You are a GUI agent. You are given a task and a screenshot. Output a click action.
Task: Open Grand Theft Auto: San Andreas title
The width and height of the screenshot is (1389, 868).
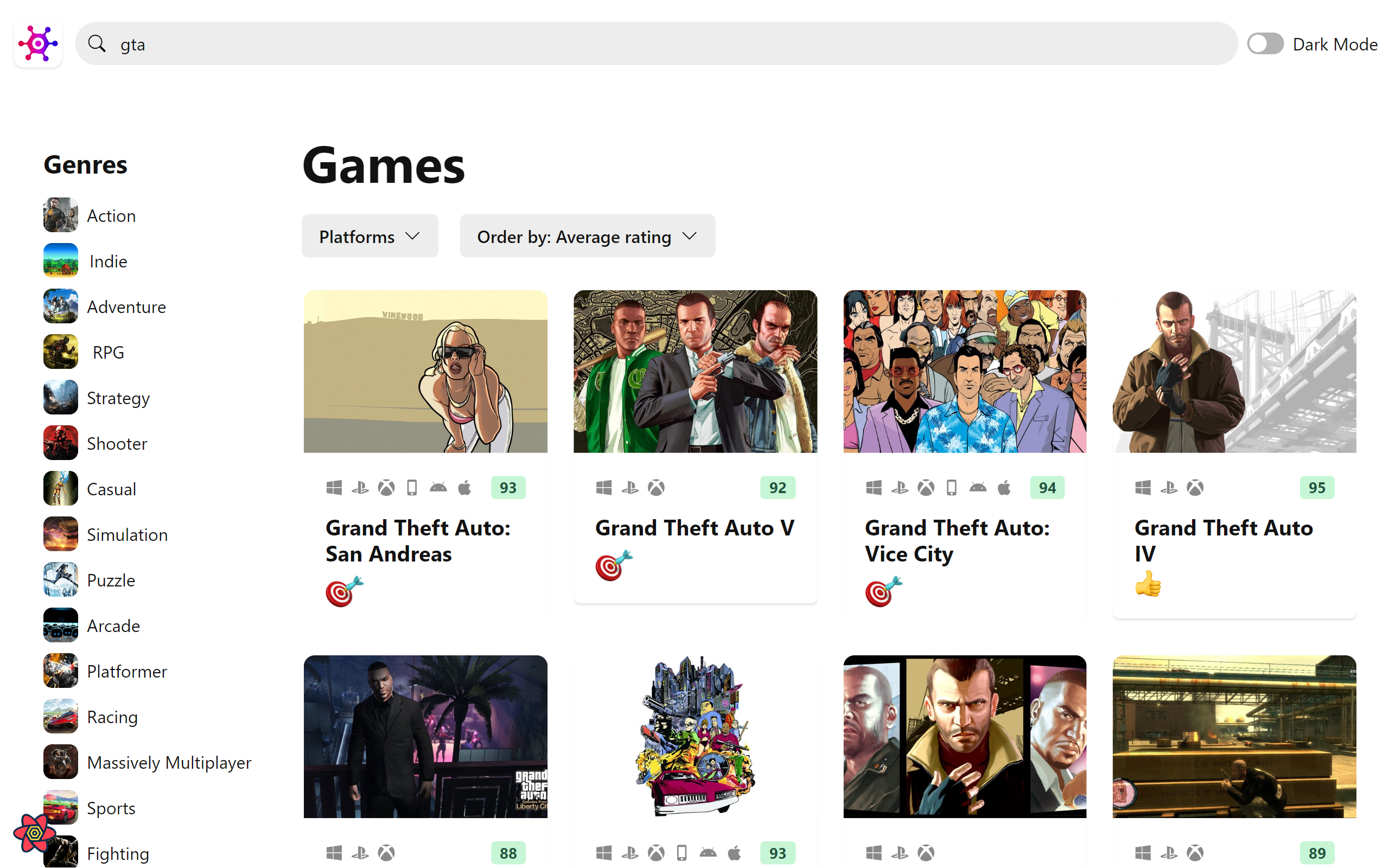[418, 541]
